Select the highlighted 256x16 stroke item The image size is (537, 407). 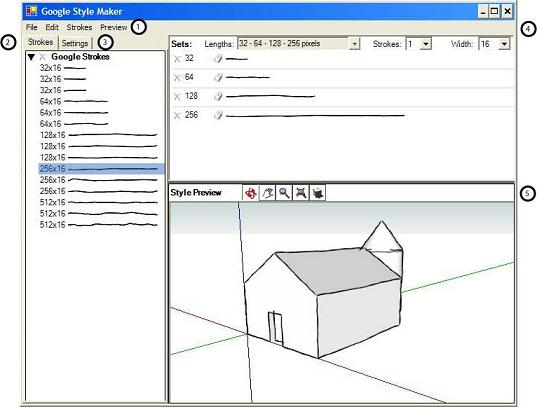tap(101, 169)
